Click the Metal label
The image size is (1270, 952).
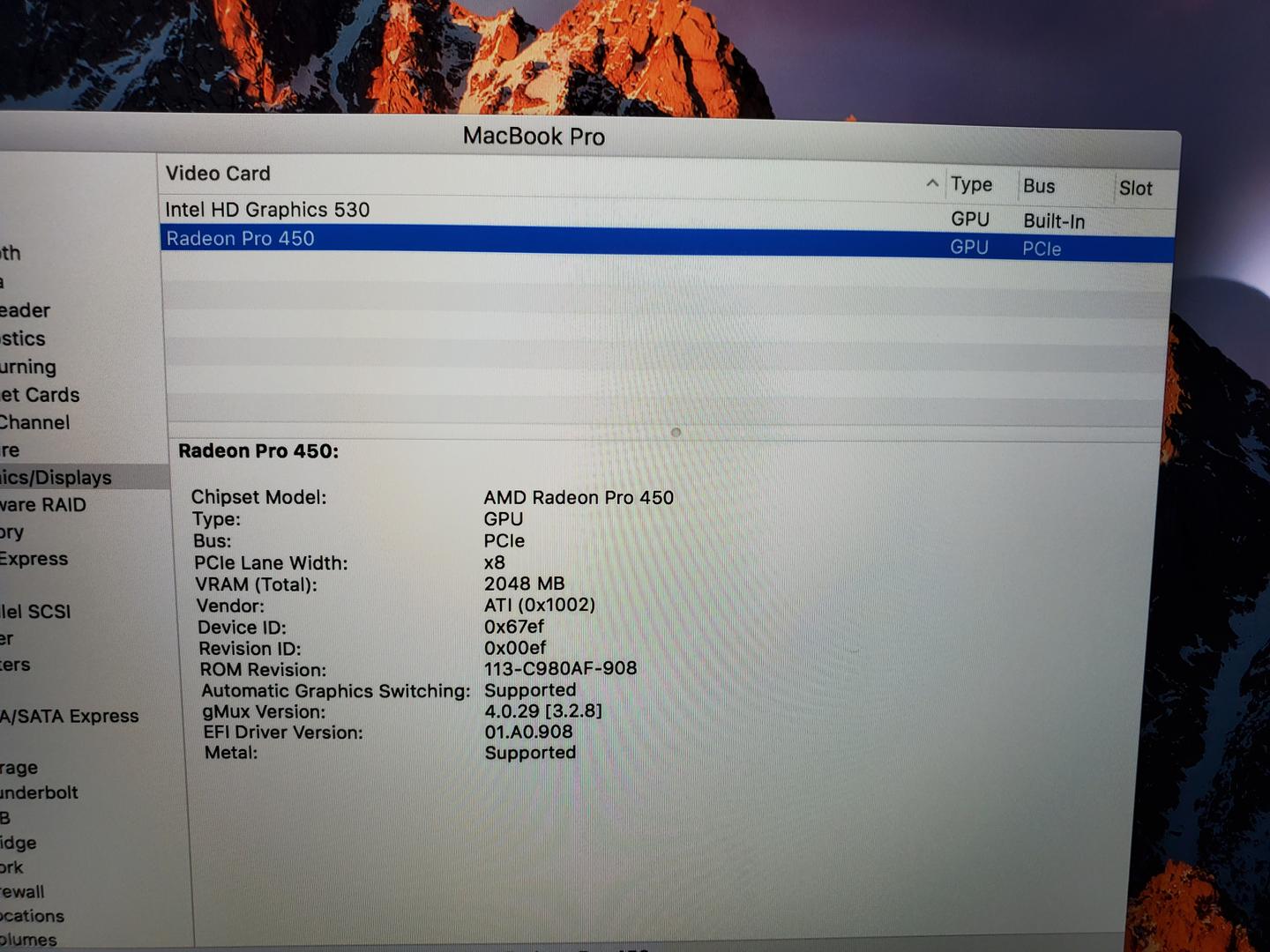[x=231, y=753]
